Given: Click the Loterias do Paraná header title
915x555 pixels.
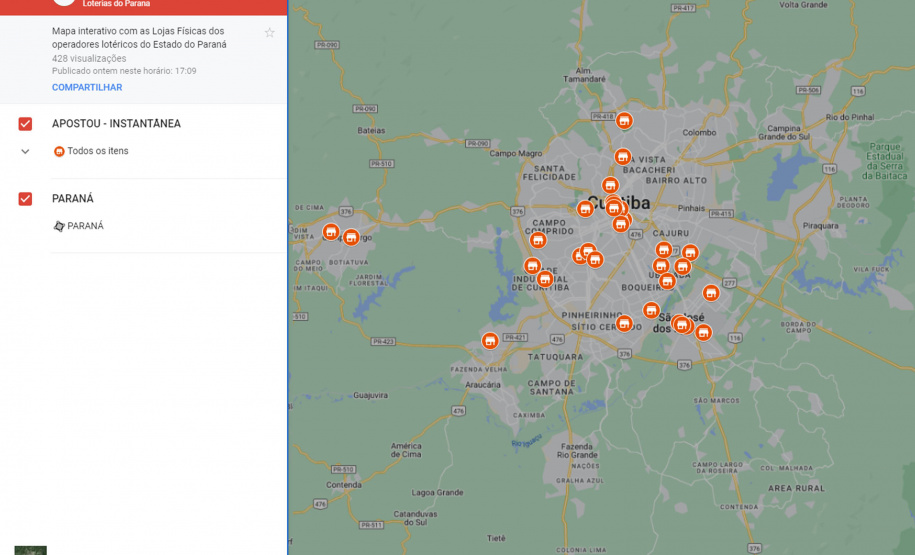Looking at the screenshot, I should click(116, 4).
